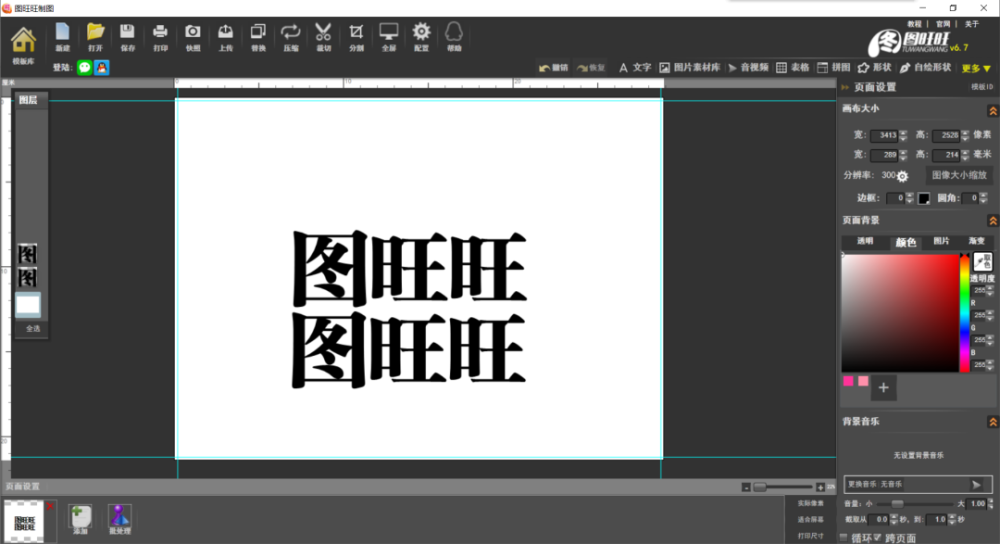Zoom out canvas with minus button
The image size is (1000, 544).
click(x=746, y=487)
